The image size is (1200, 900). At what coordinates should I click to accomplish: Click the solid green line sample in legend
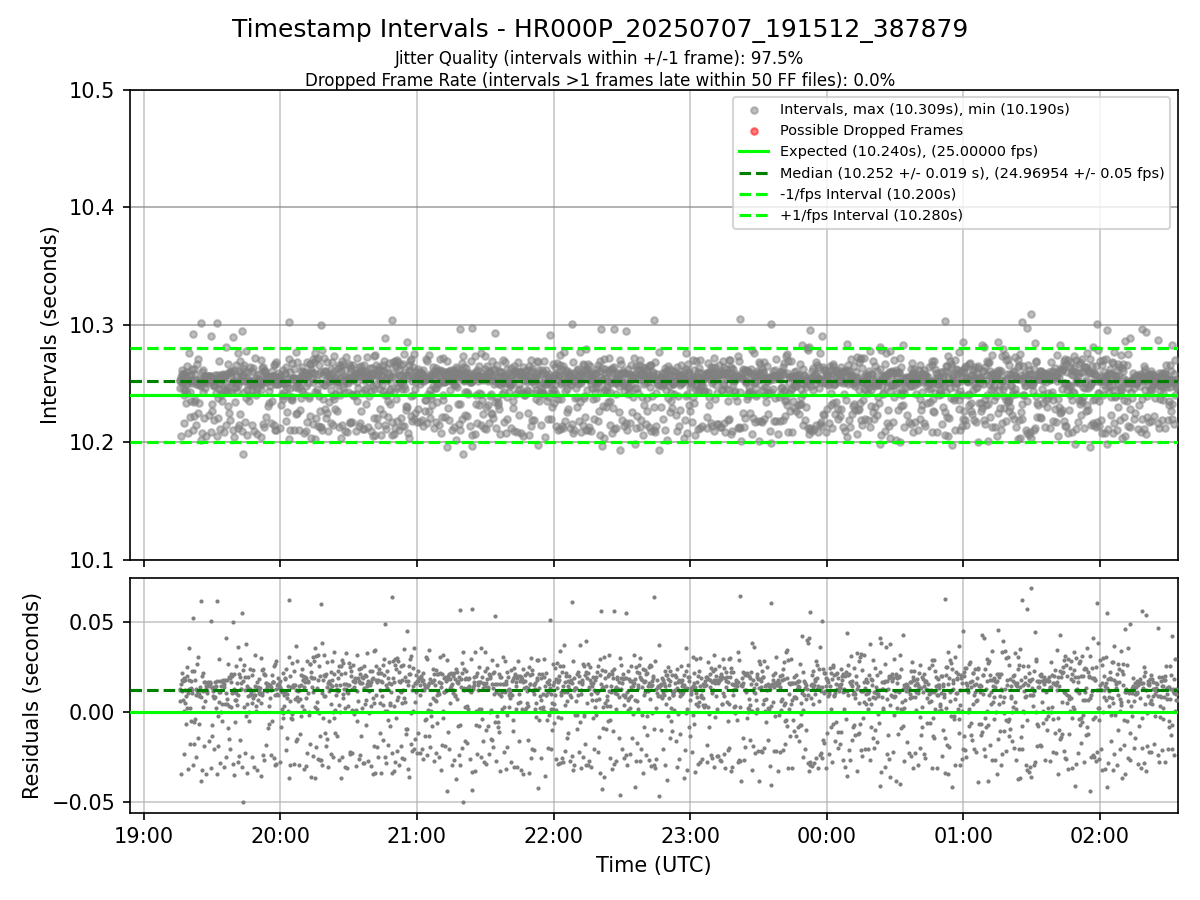point(754,151)
